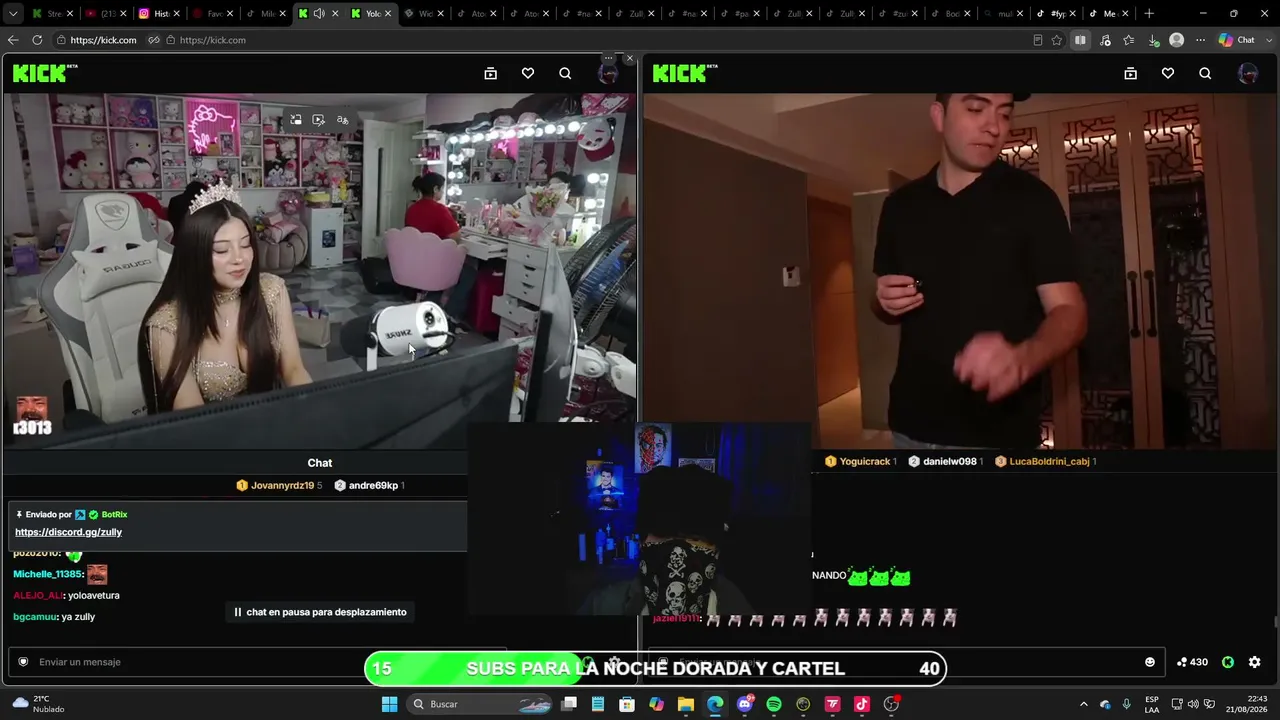This screenshot has width=1280, height=720.
Task: Open profile avatar in the left Kick header
Action: [x=607, y=73]
